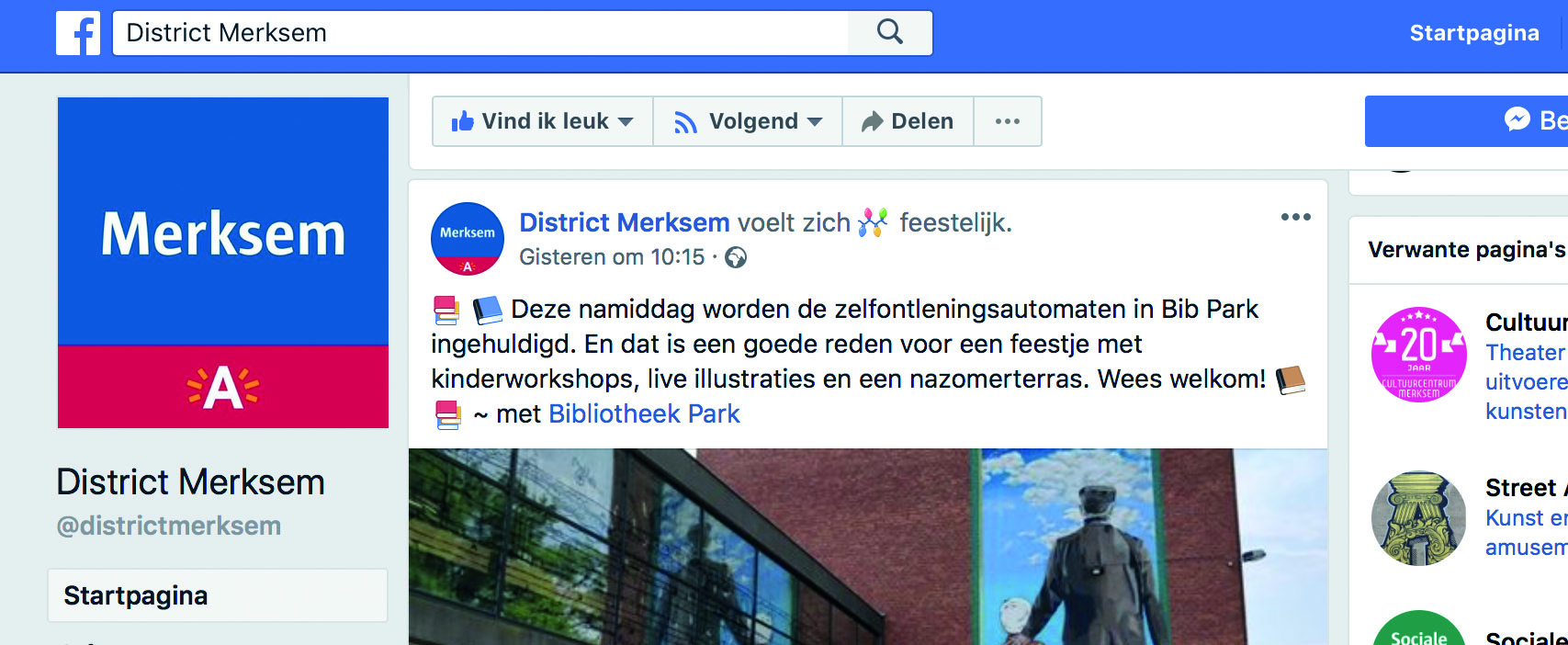Open the large Merksem profile picture
Image resolution: width=1568 pixels, height=645 pixels.
(223, 263)
